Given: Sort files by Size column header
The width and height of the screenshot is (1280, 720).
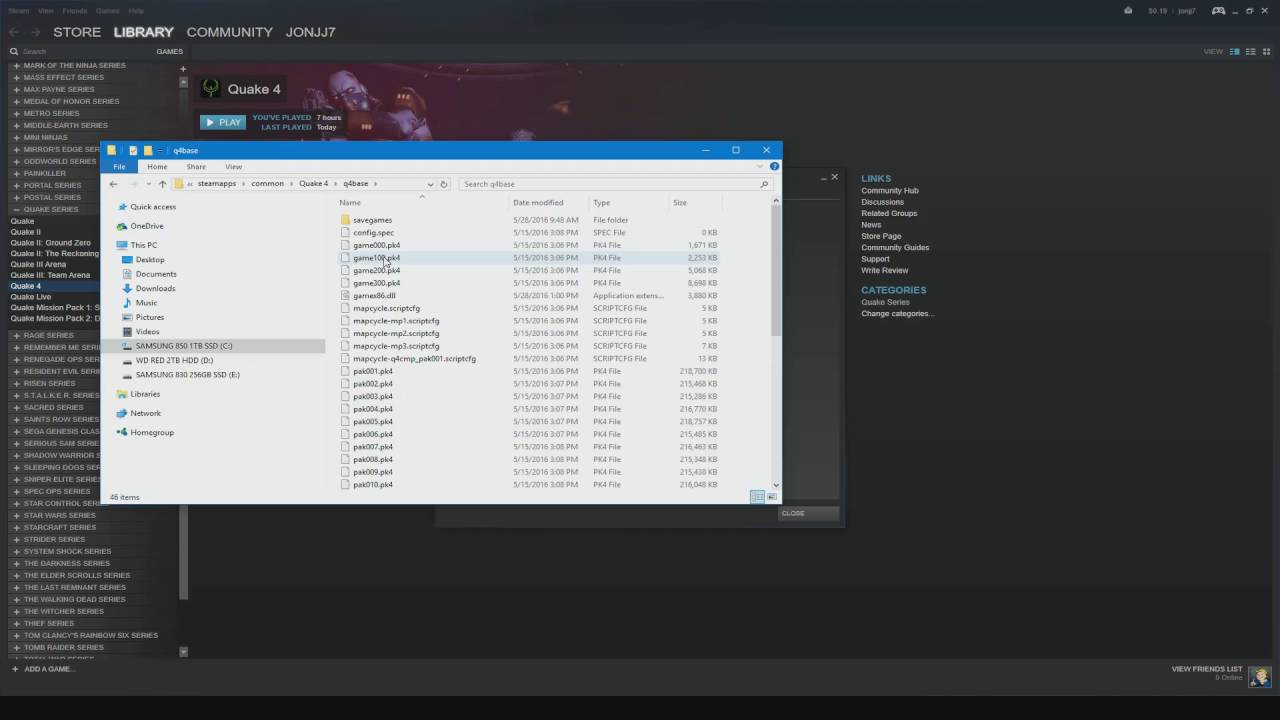Looking at the screenshot, I should tap(680, 203).
